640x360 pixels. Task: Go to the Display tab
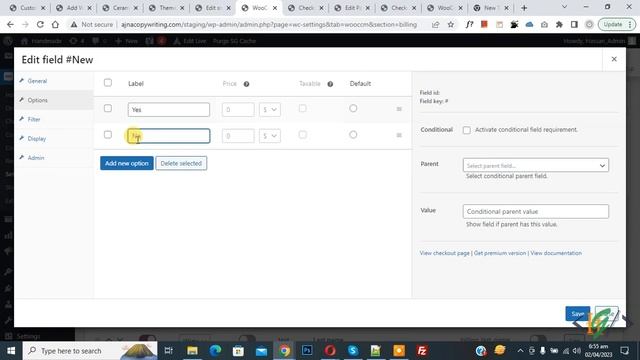click(37, 138)
